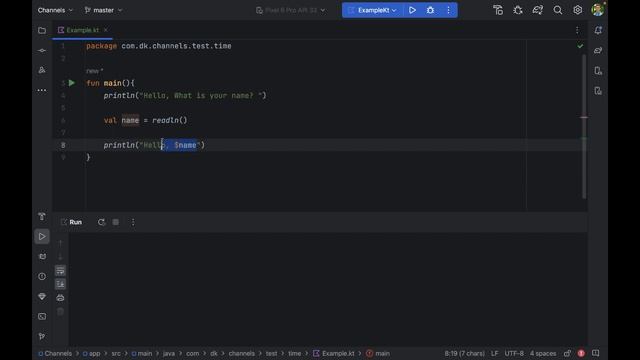Close the Example.kt tab
This screenshot has width=640, height=360.
(x=106, y=30)
